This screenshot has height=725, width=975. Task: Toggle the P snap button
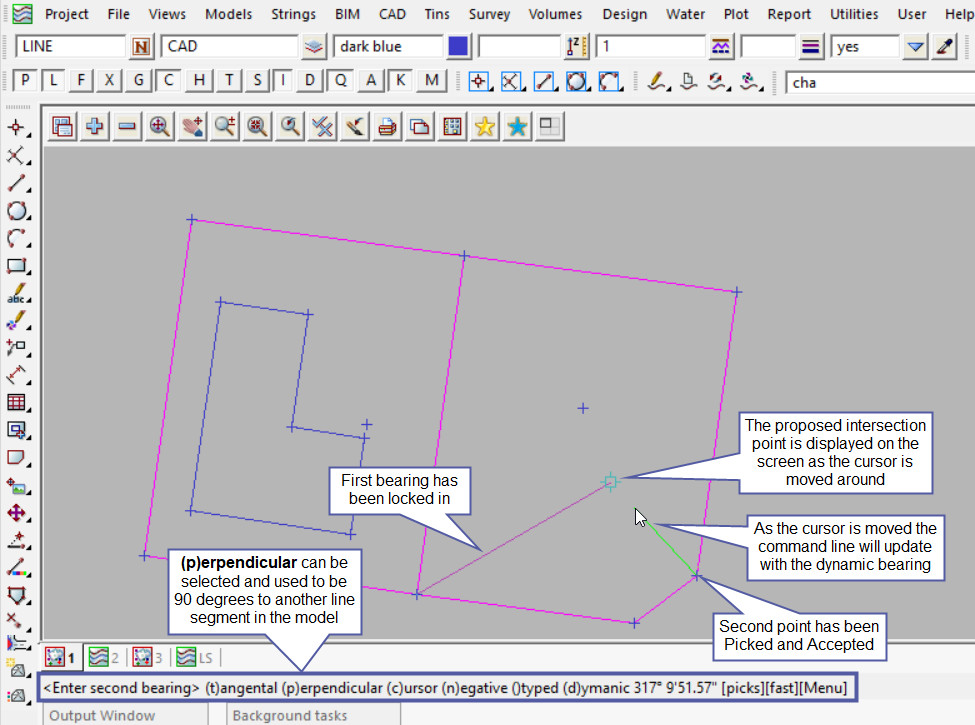tap(25, 81)
